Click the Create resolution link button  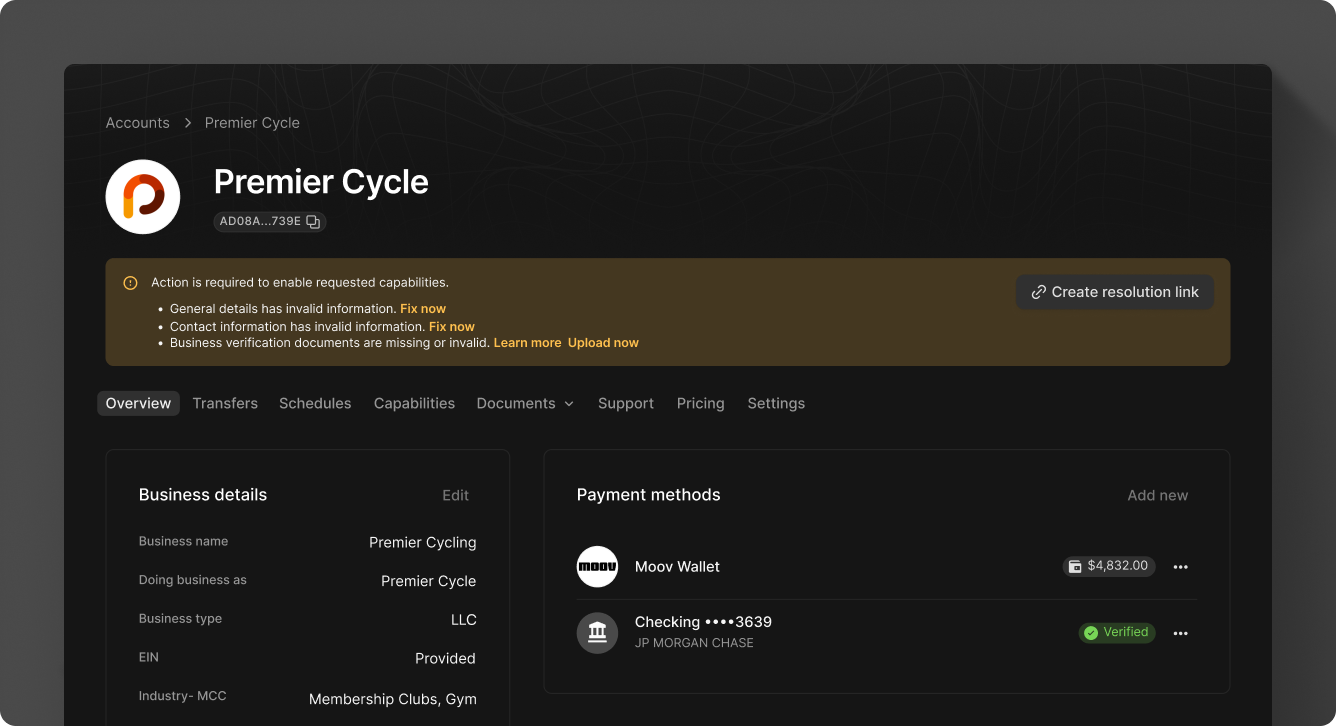click(1114, 292)
